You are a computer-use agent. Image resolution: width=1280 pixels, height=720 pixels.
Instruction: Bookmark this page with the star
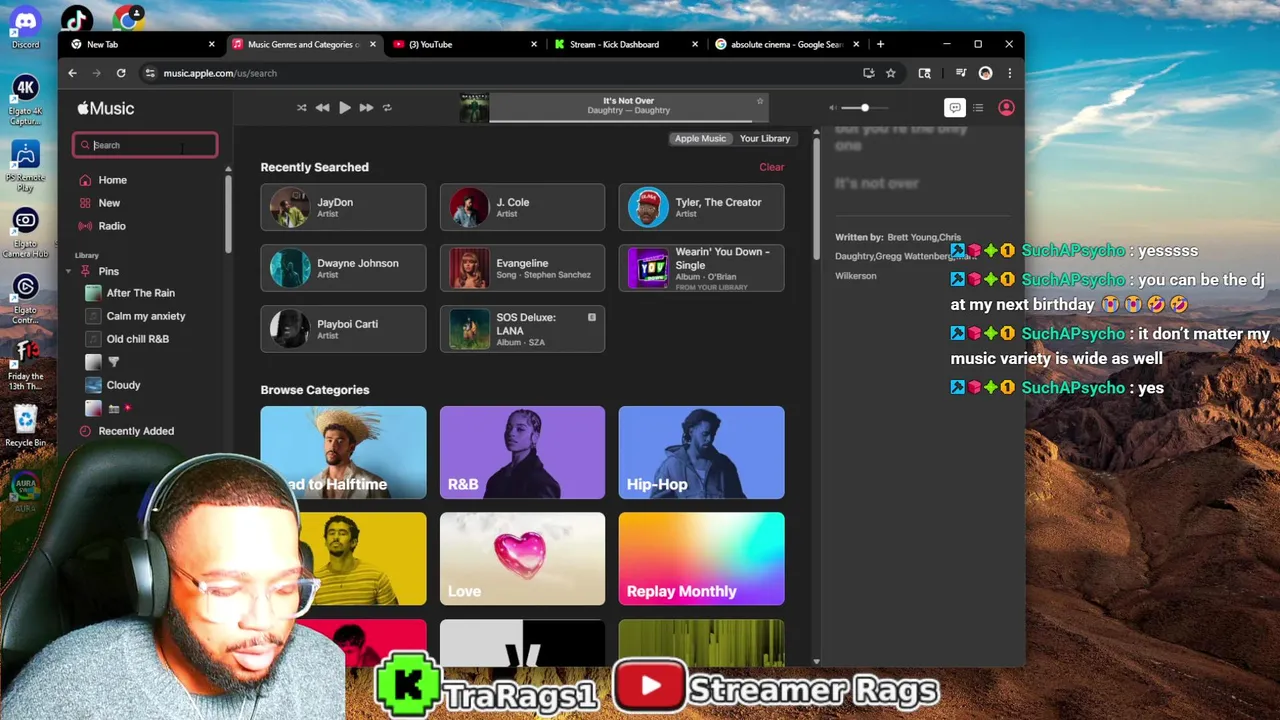pyautogui.click(x=890, y=73)
